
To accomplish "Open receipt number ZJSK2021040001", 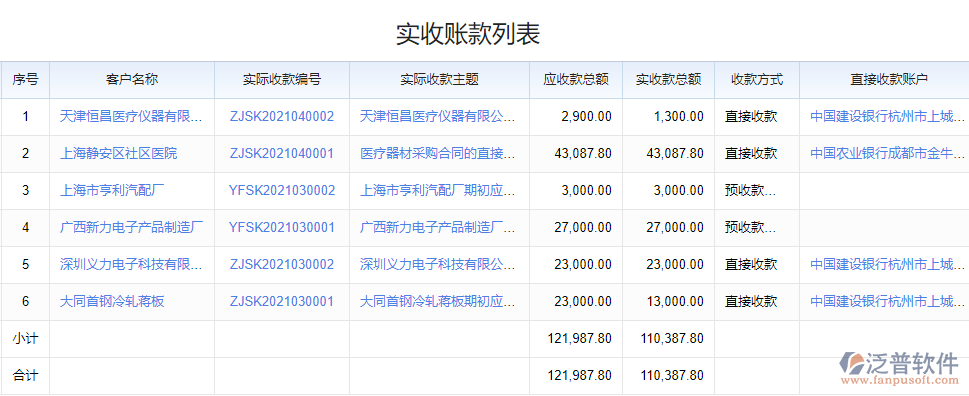I will 282,153.
